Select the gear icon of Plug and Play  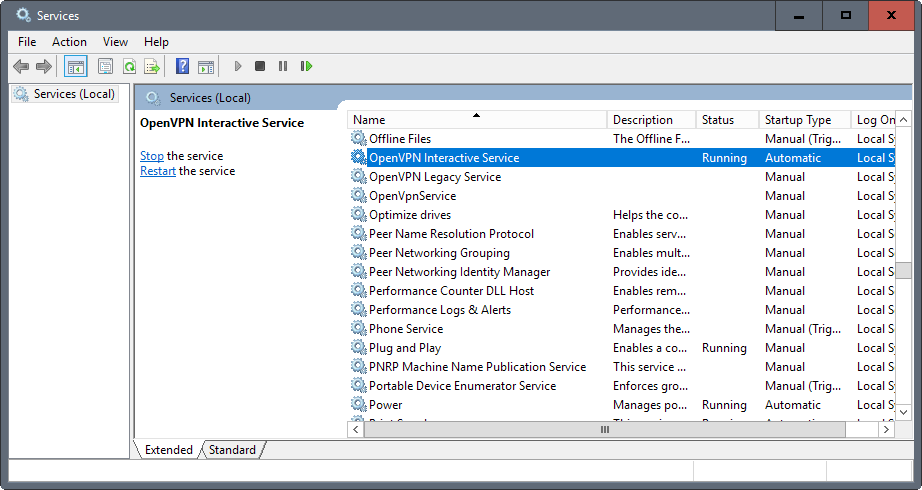click(359, 348)
